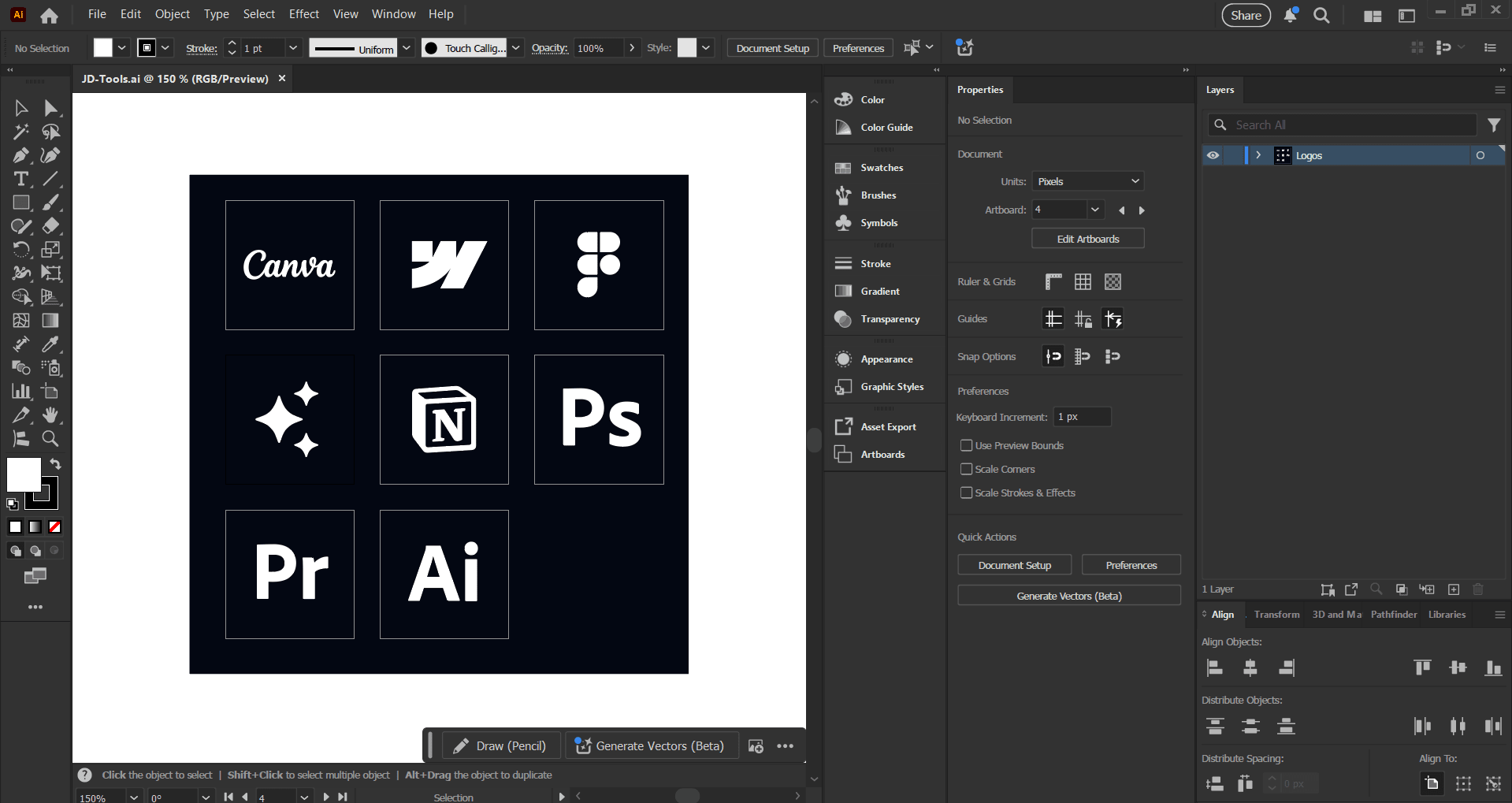
Task: Pick the Eyedropper tool
Action: pos(50,344)
